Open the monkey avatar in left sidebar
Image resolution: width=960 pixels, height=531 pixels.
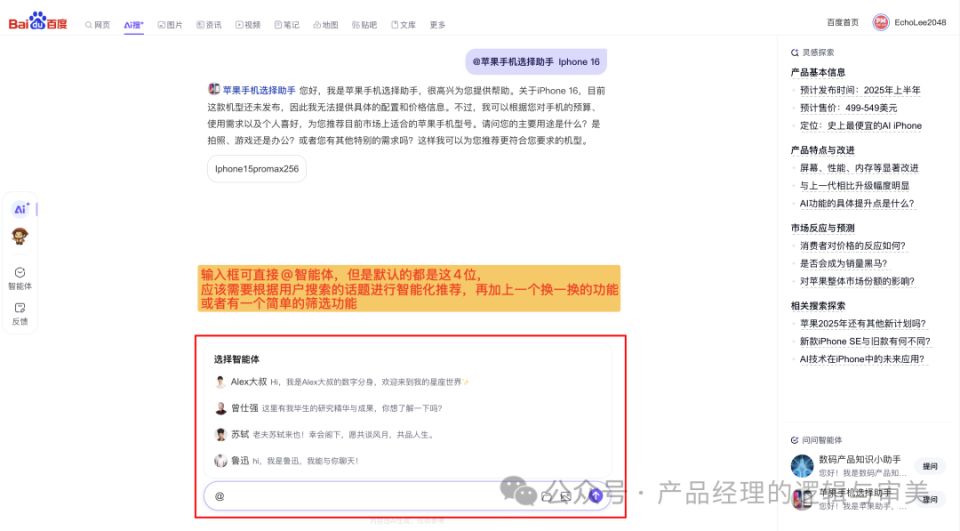[20, 236]
